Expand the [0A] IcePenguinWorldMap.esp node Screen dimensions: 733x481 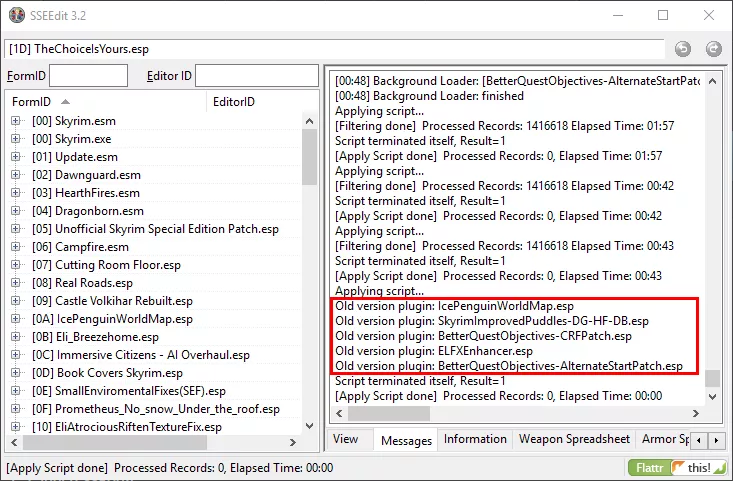[15, 319]
